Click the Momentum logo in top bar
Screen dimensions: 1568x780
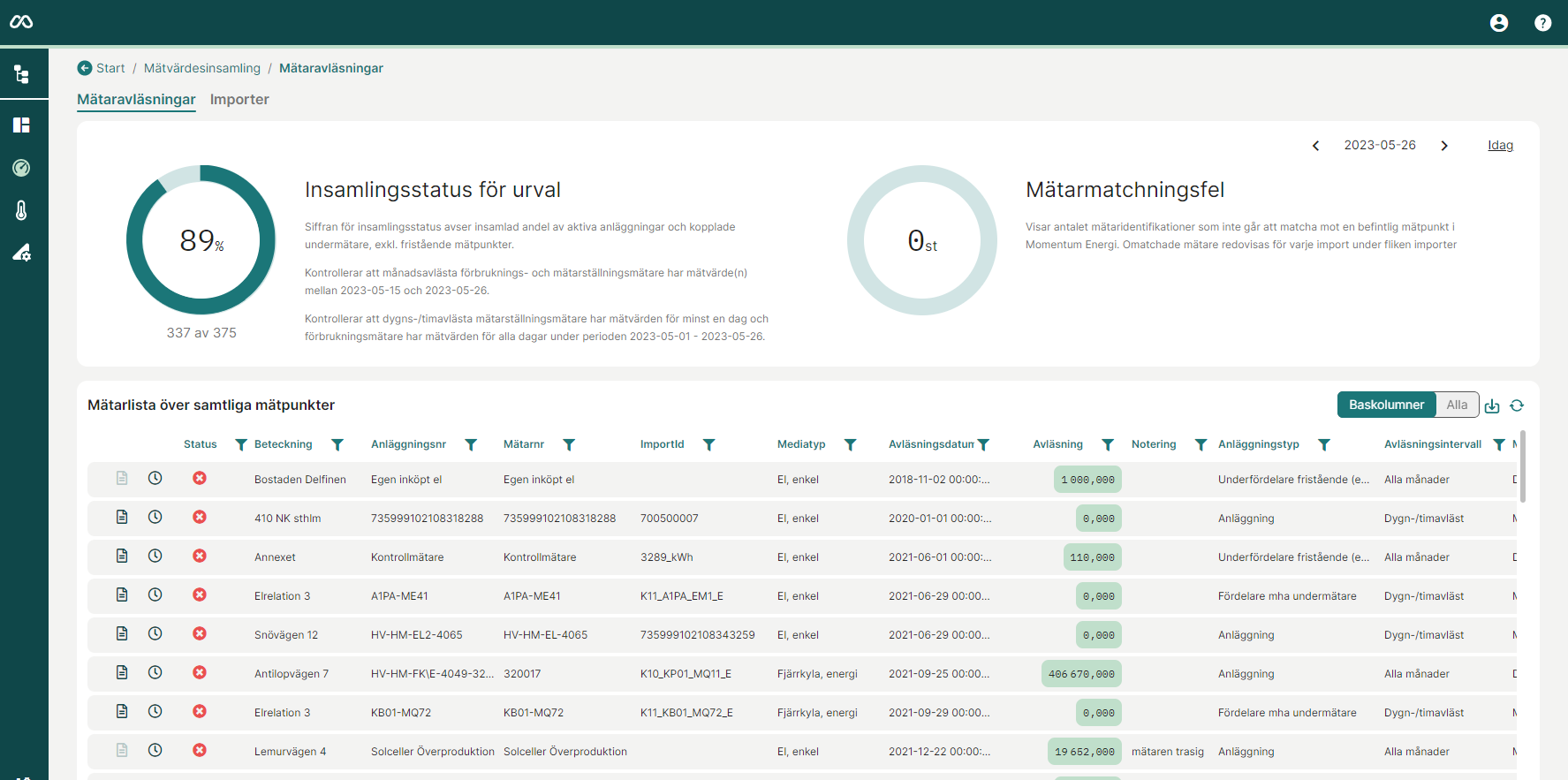21,22
